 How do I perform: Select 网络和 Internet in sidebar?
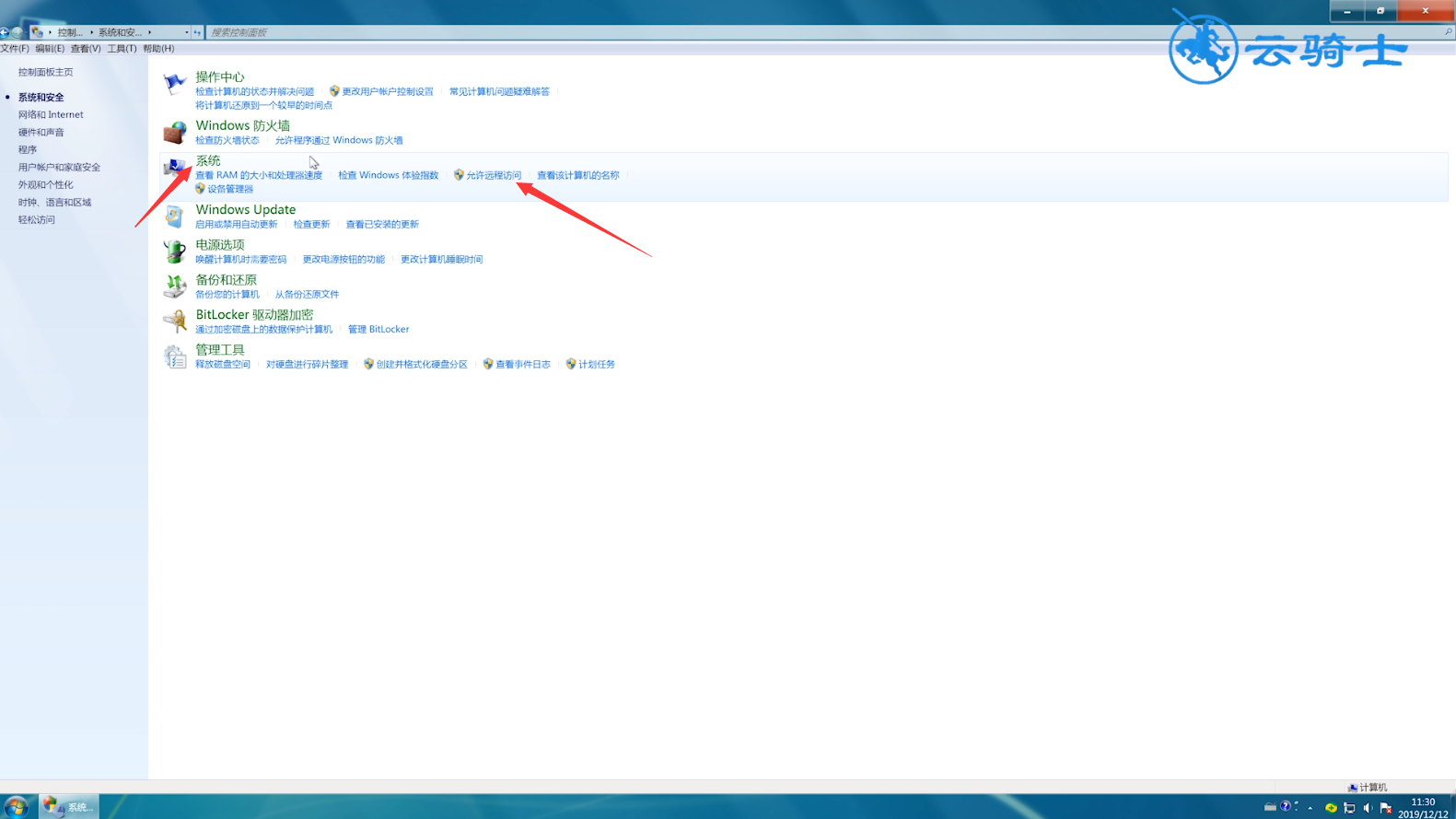click(x=51, y=115)
